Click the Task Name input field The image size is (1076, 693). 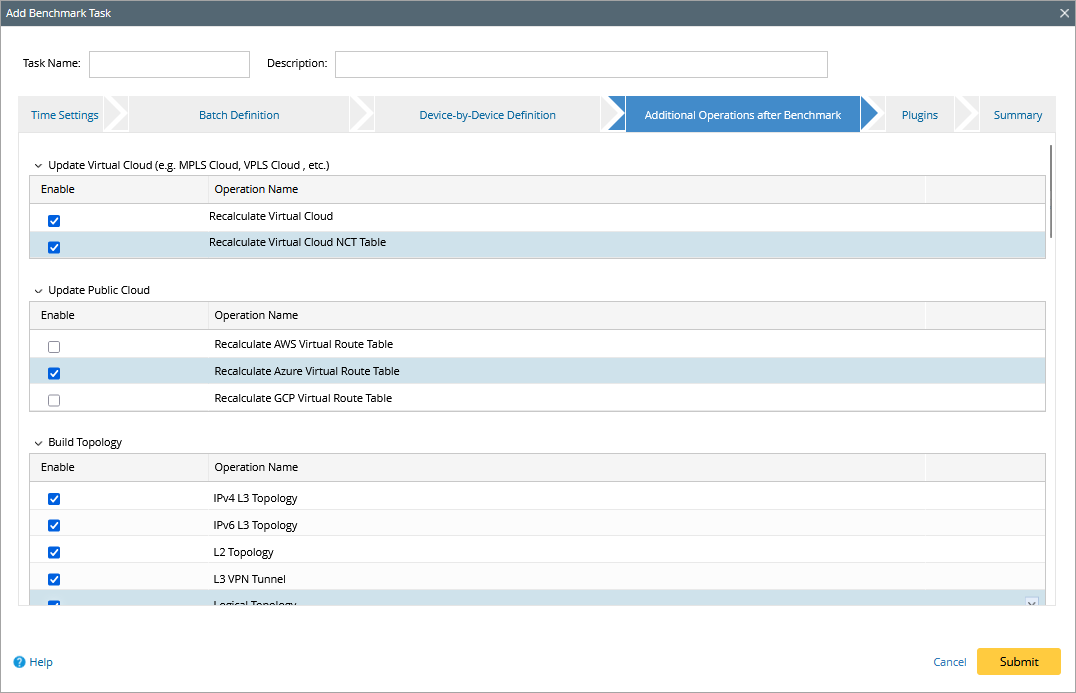pyautogui.click(x=169, y=64)
